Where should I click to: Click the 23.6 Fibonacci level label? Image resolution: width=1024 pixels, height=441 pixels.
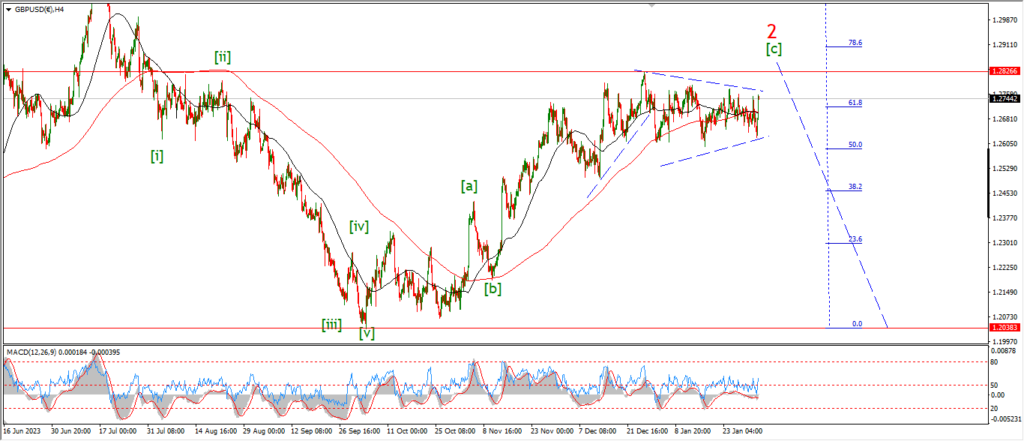pyautogui.click(x=856, y=239)
